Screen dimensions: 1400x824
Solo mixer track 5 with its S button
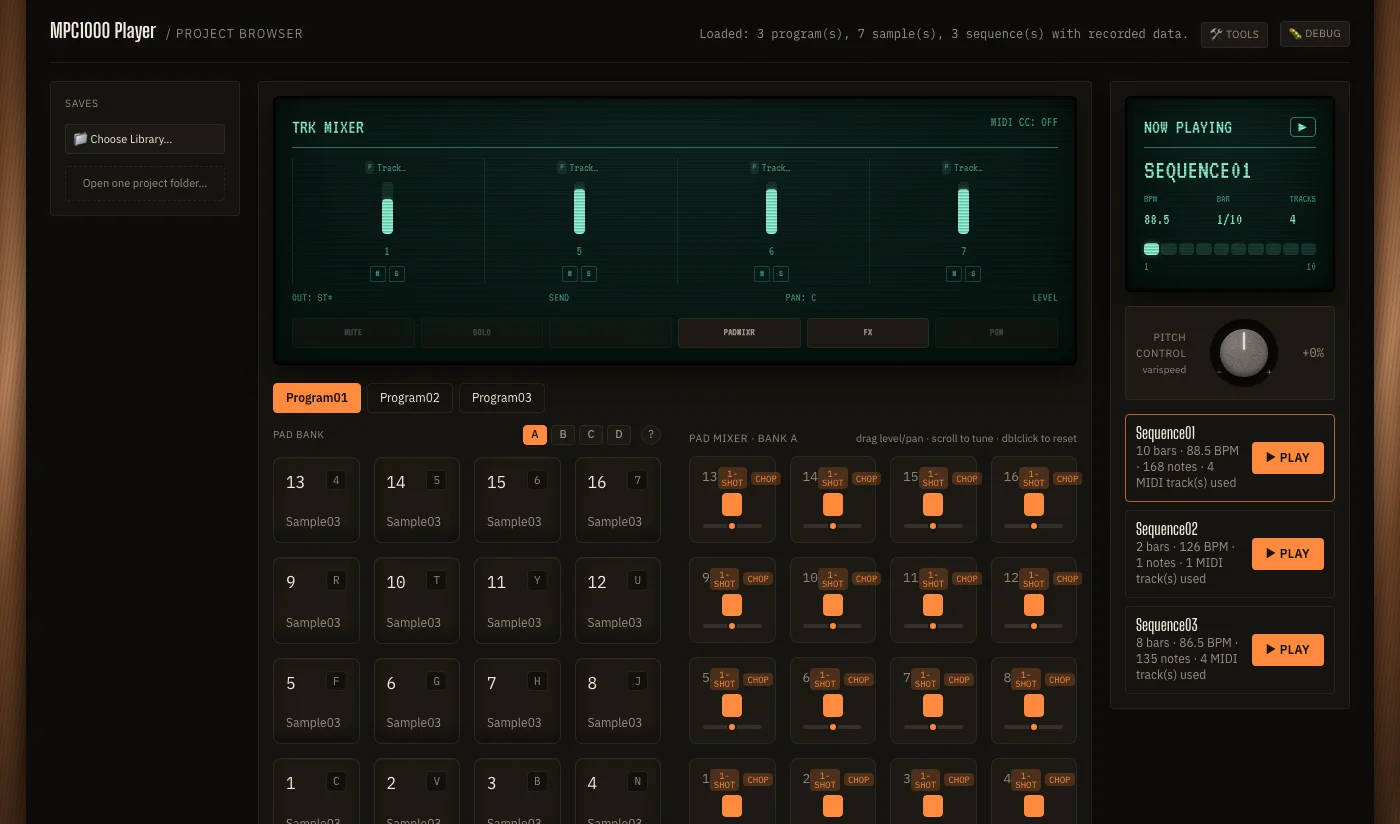click(589, 274)
